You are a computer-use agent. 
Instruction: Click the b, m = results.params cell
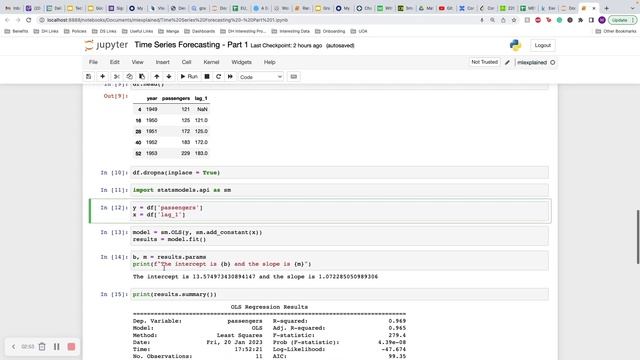[x=340, y=260]
